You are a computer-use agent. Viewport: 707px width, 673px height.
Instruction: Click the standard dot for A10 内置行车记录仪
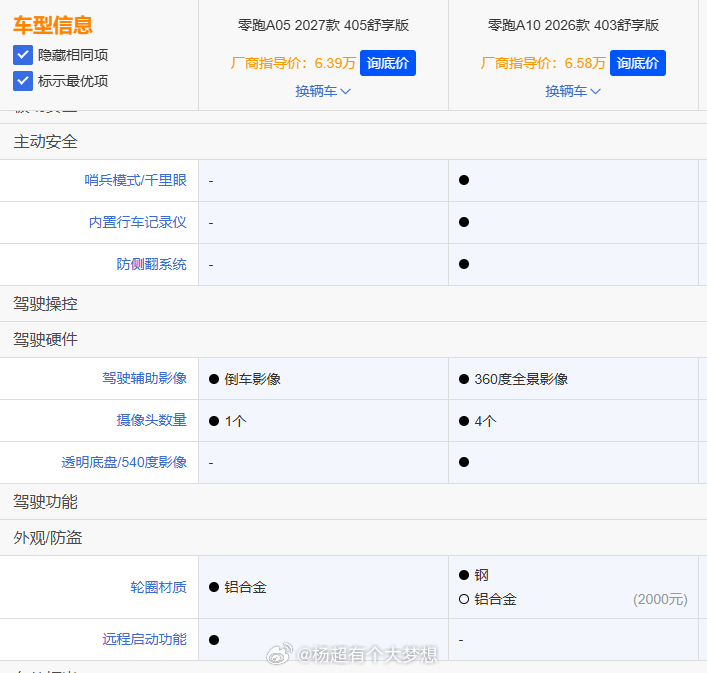[464, 222]
